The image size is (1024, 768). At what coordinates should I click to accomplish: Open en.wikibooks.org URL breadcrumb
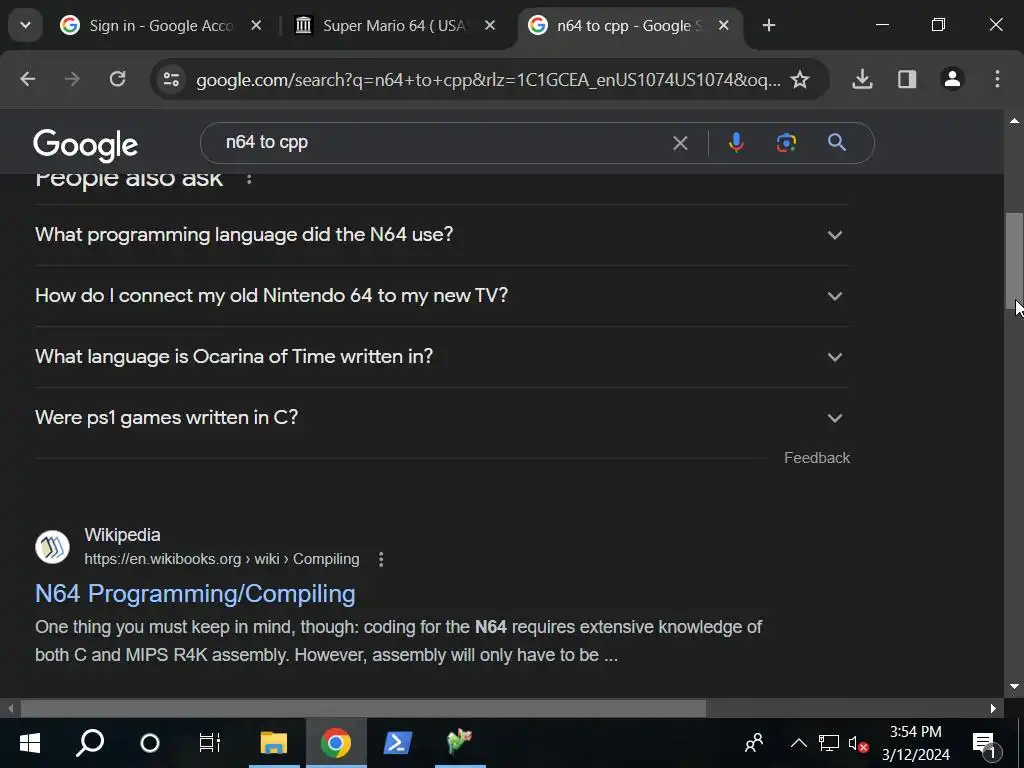221,559
